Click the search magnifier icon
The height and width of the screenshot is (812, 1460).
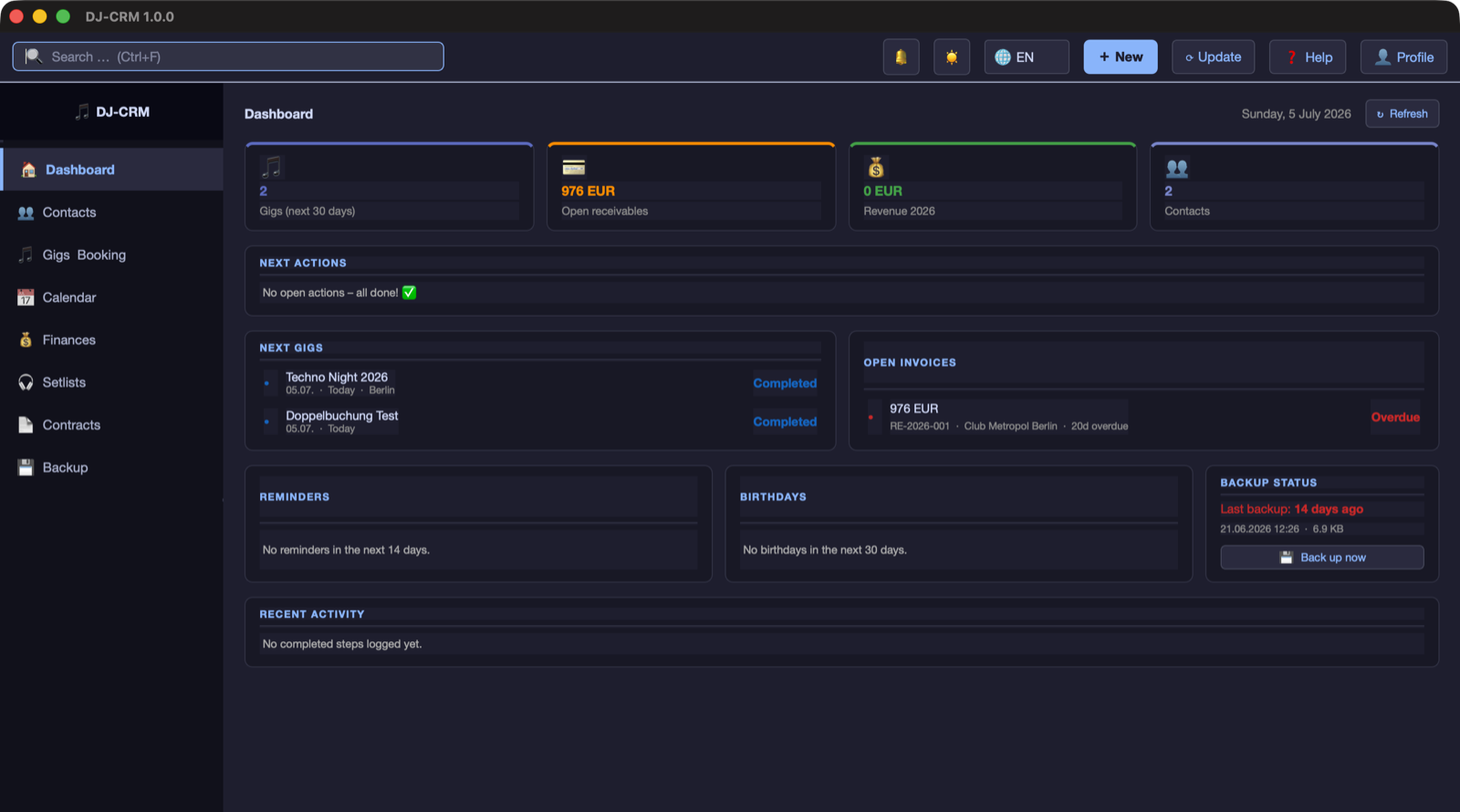click(x=34, y=57)
